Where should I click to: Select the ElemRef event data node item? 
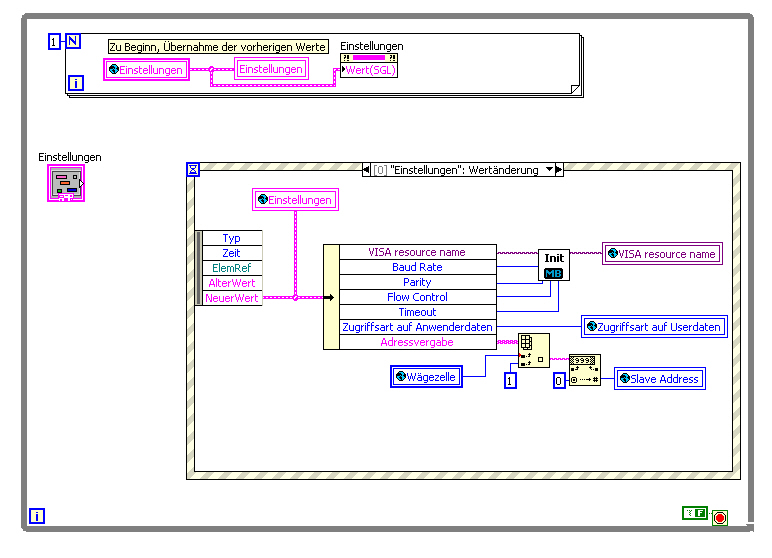[x=232, y=268]
